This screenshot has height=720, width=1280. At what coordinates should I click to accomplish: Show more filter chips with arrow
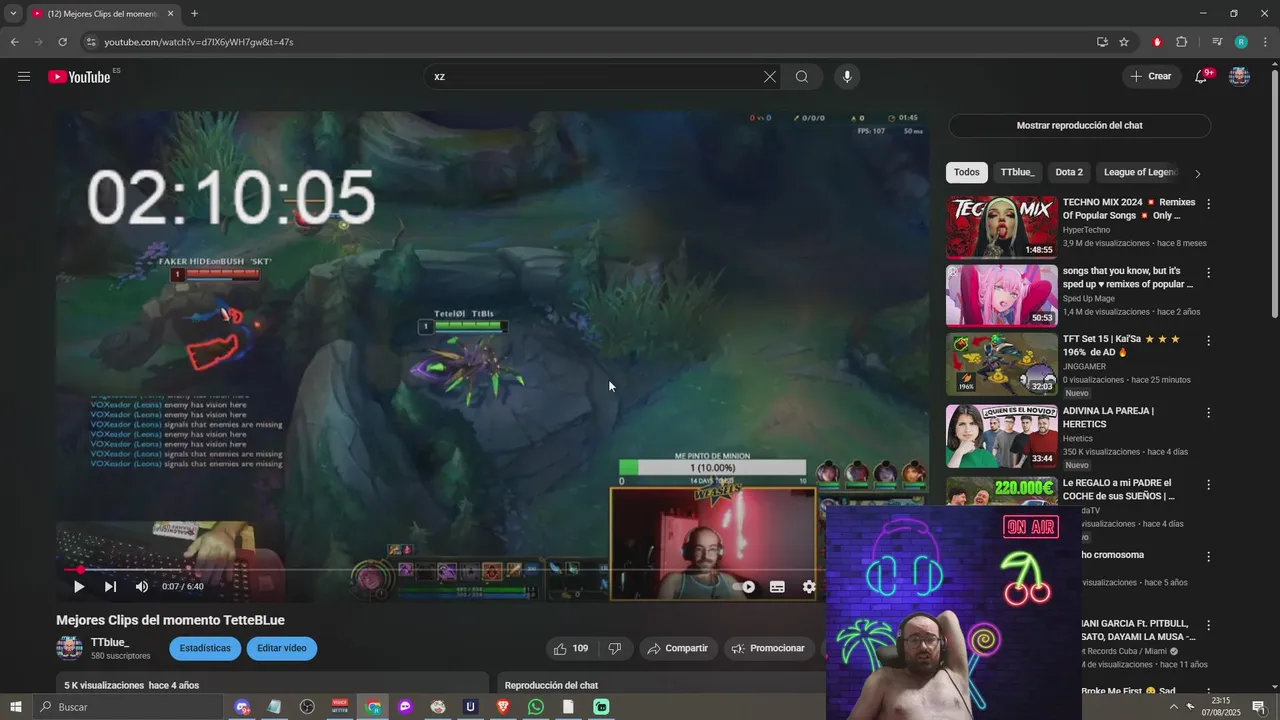(1197, 173)
